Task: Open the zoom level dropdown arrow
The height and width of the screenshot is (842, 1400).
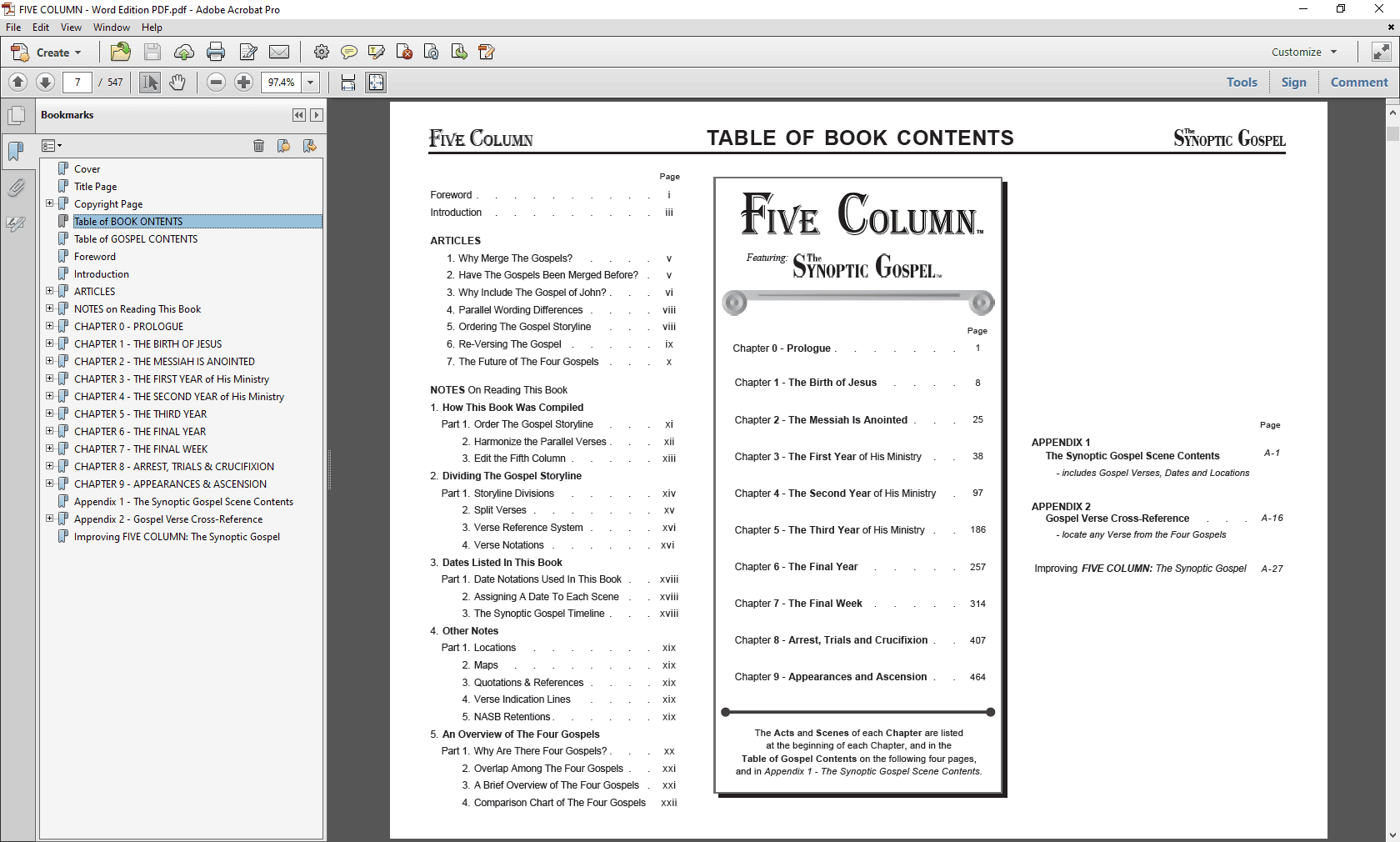Action: coord(311,82)
